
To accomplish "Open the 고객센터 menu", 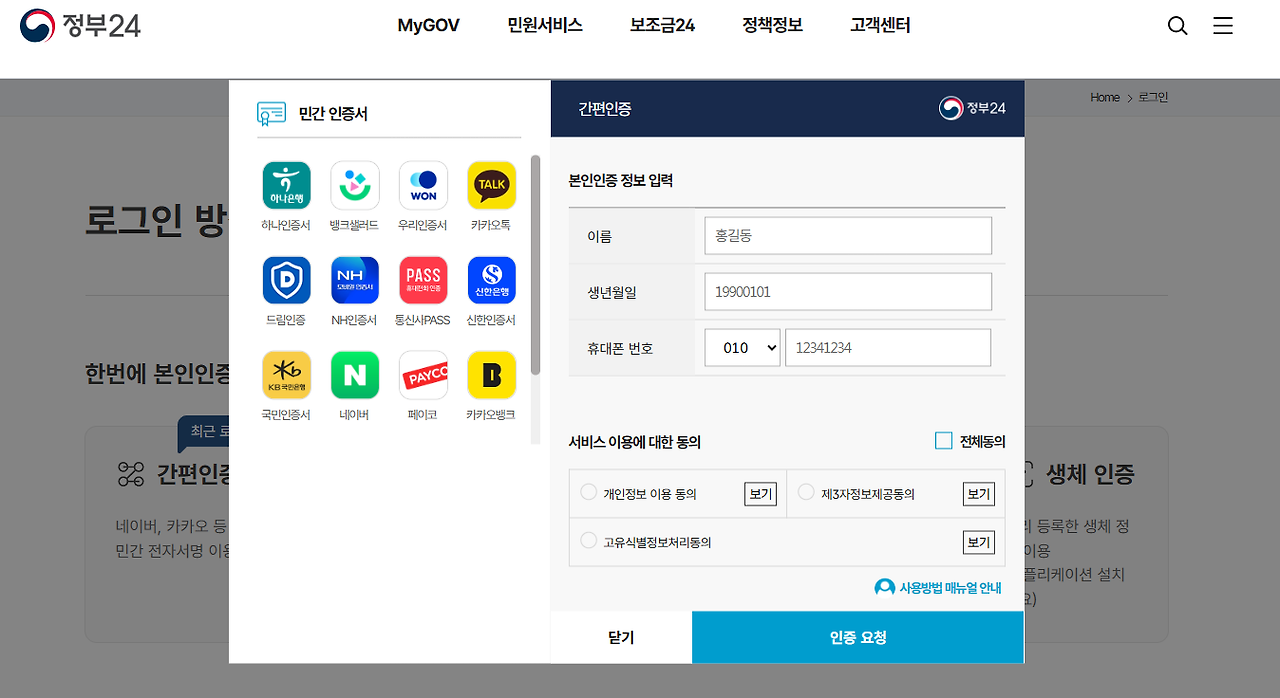I will [x=880, y=26].
